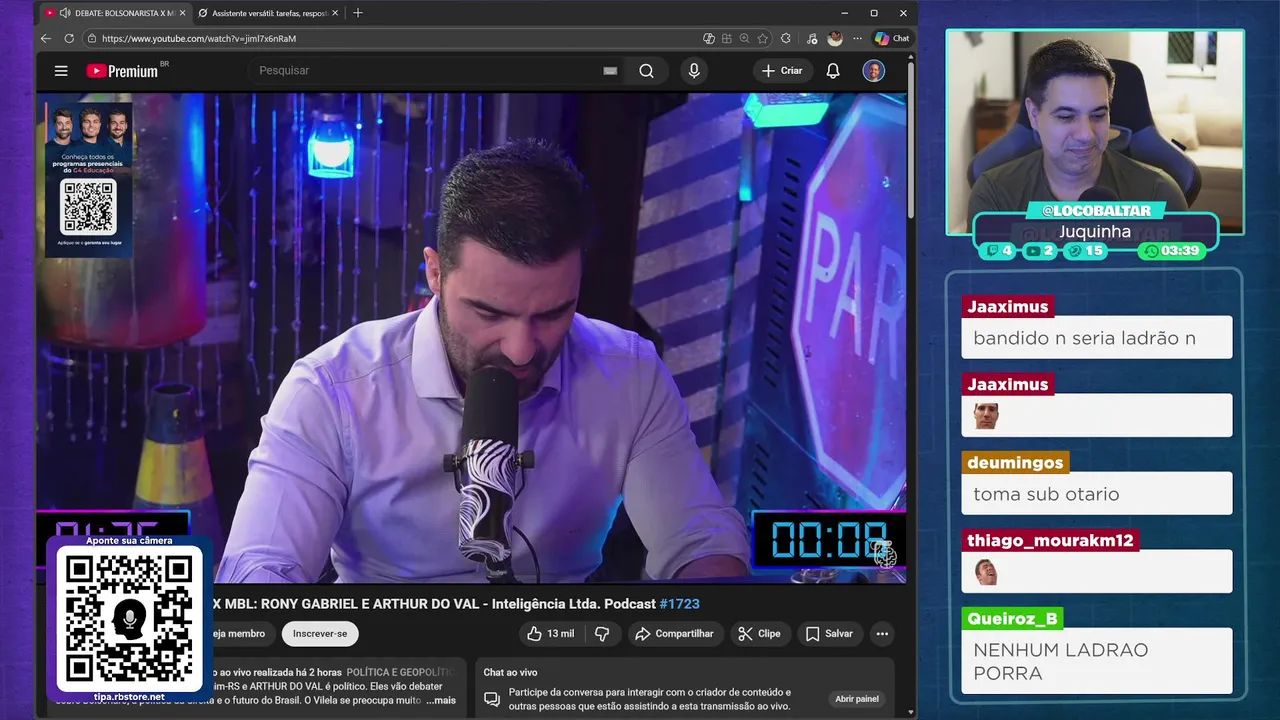Create a Clipe from the video
The image size is (1280, 720).
tap(759, 634)
